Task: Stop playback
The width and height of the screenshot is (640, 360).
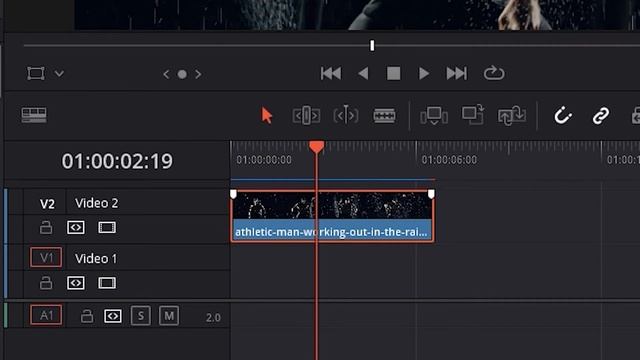Action: click(x=393, y=73)
